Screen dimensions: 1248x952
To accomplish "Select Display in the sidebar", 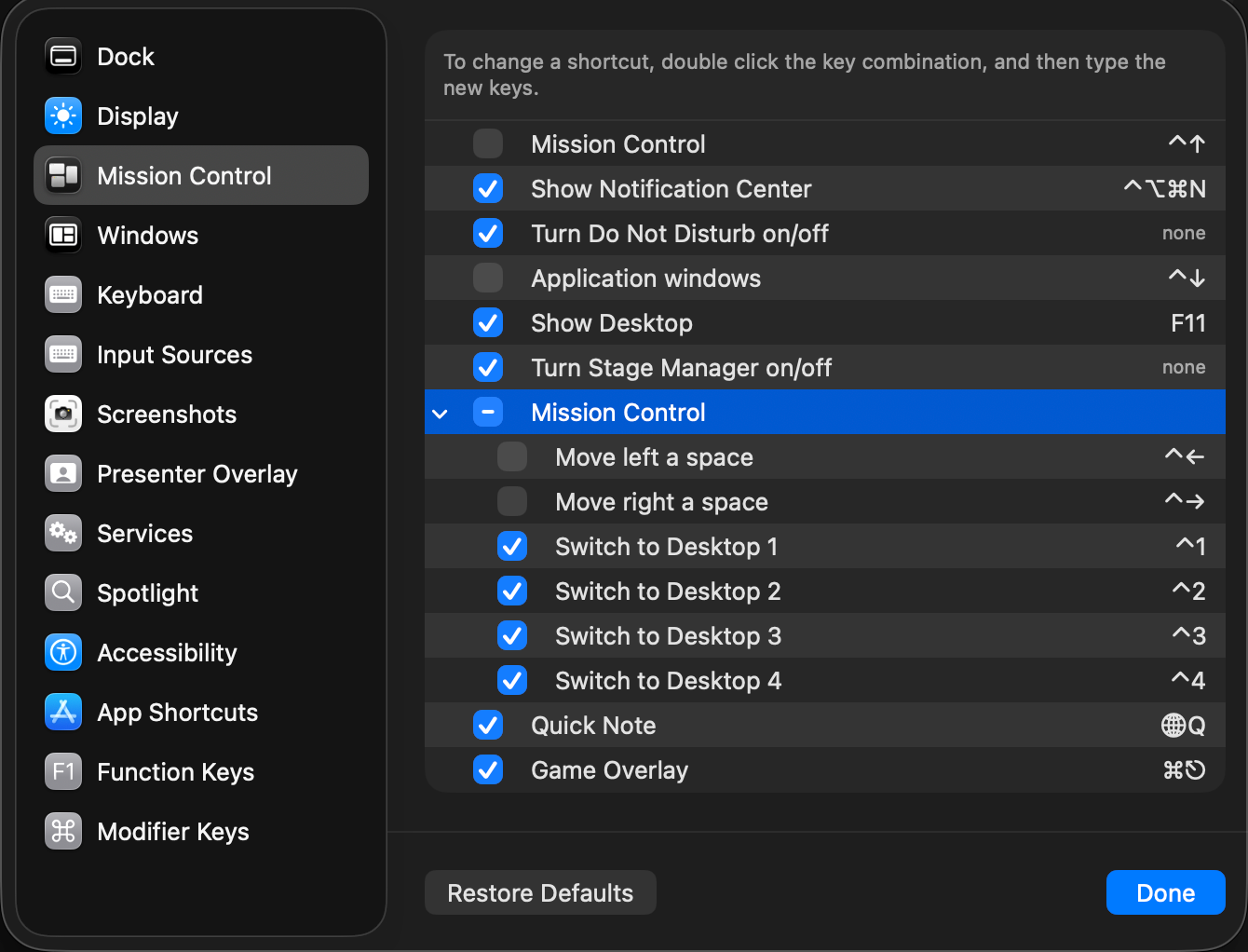I will pos(201,116).
